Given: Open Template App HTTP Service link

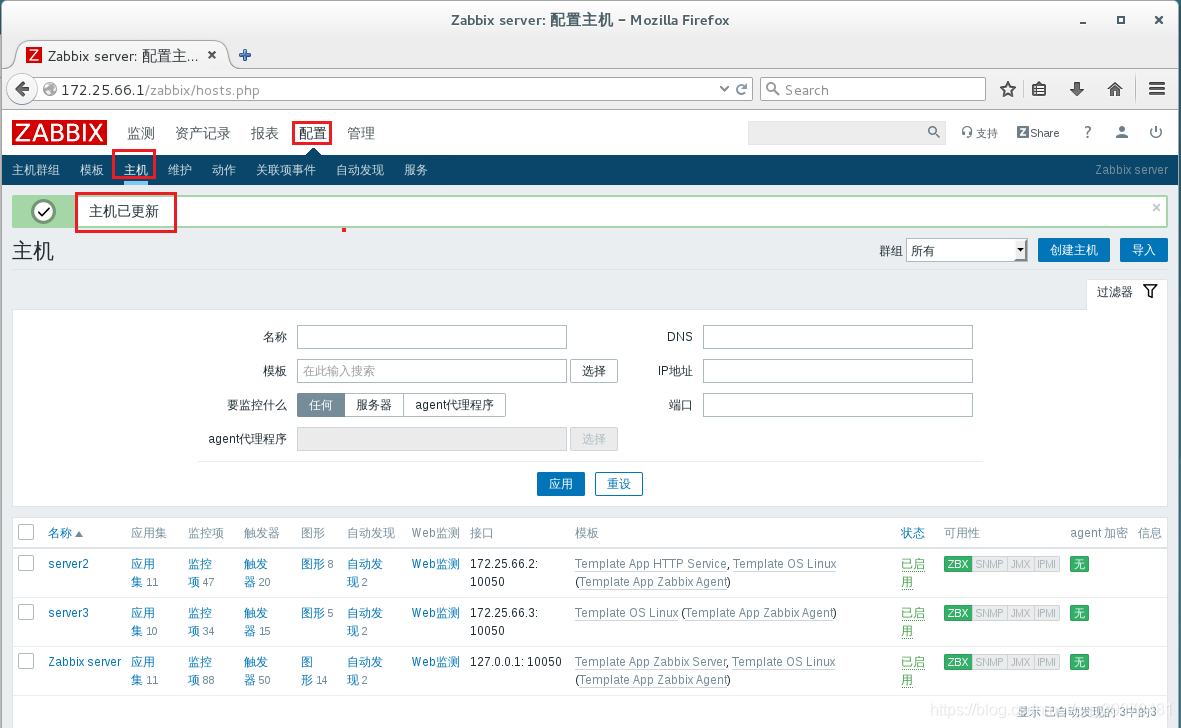Looking at the screenshot, I should (651, 564).
